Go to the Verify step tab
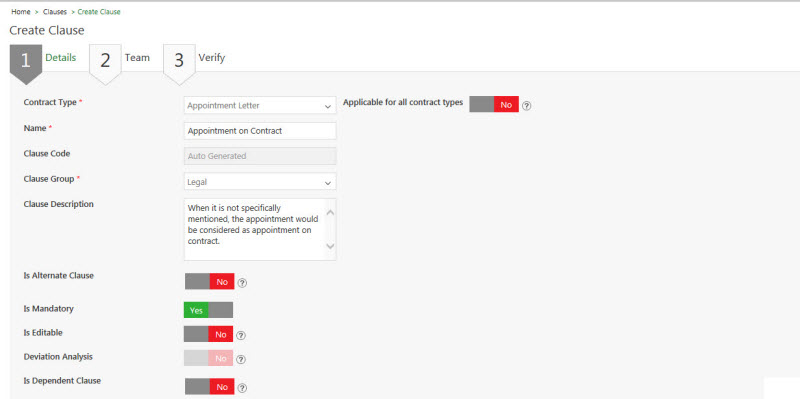 coord(212,58)
